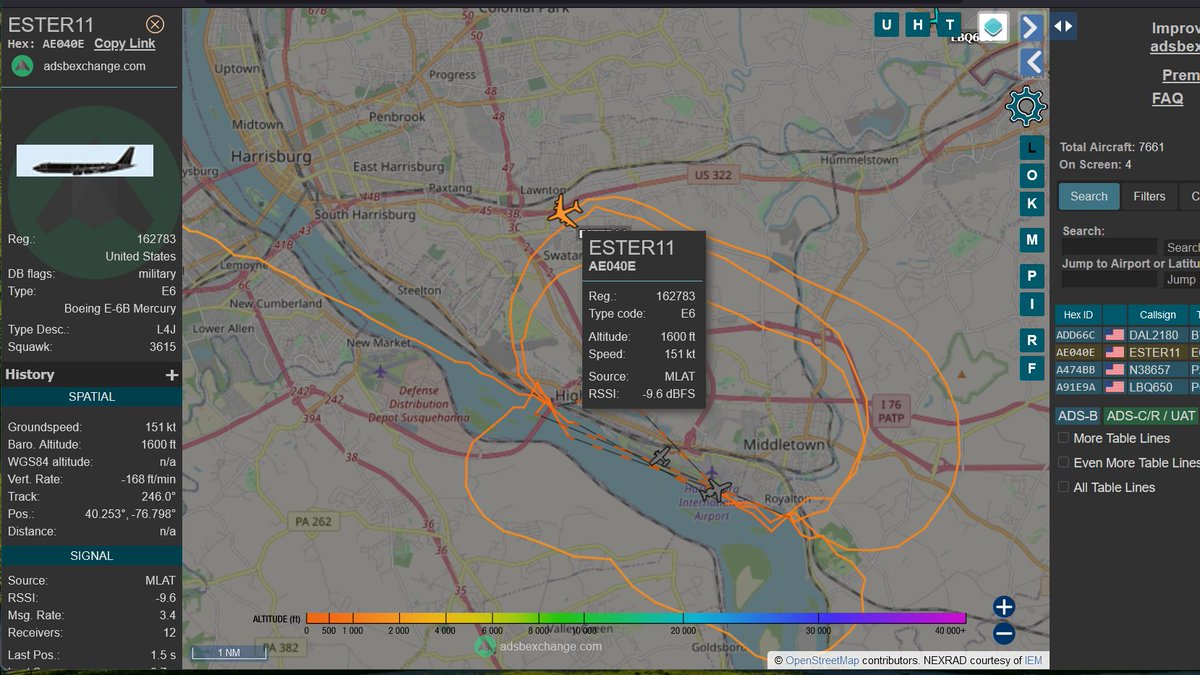Viewport: 1200px width, 675px height.
Task: Open the Boeing E-6B silhouette photo thumbnail
Action: [85, 161]
